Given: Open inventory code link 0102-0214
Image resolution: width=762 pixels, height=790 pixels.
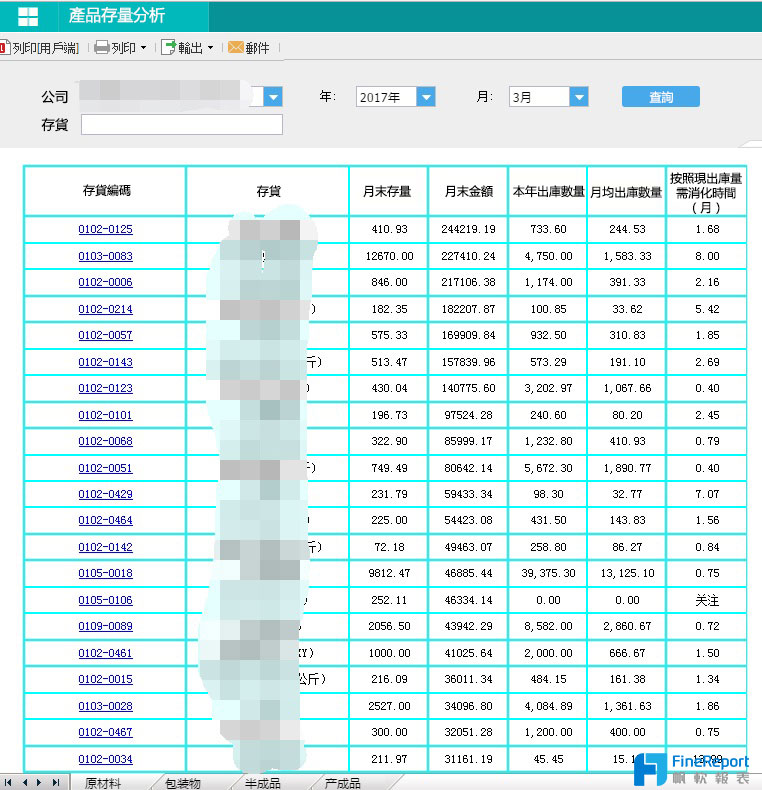Looking at the screenshot, I should pyautogui.click(x=105, y=309).
